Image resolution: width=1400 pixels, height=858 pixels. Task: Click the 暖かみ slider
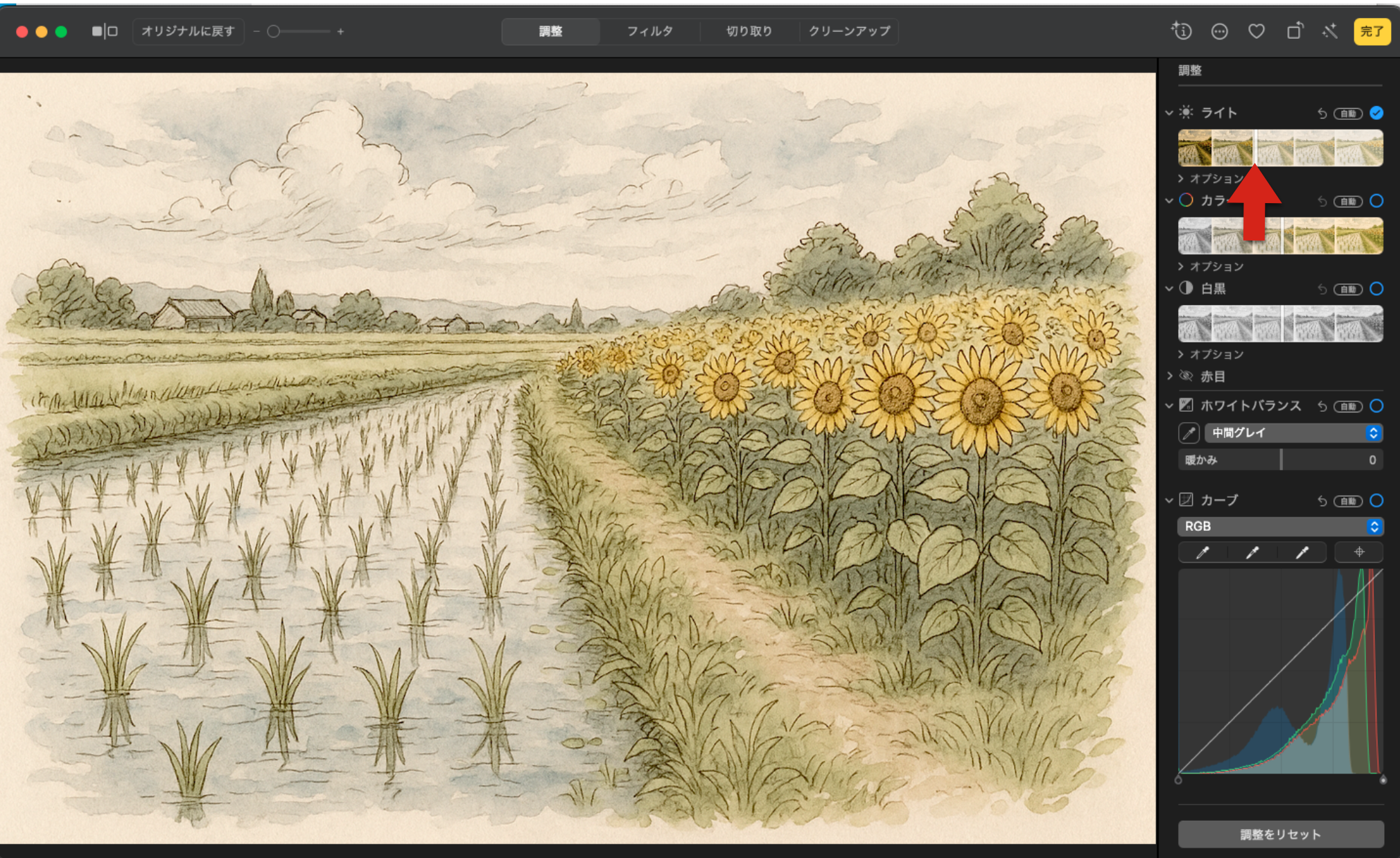click(x=1280, y=460)
